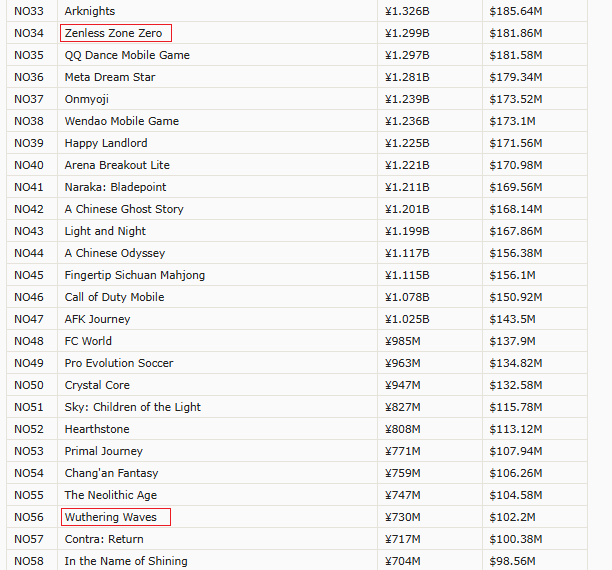Select the ¥1.239B value
Screen dimensions: 612x570
click(x=407, y=99)
